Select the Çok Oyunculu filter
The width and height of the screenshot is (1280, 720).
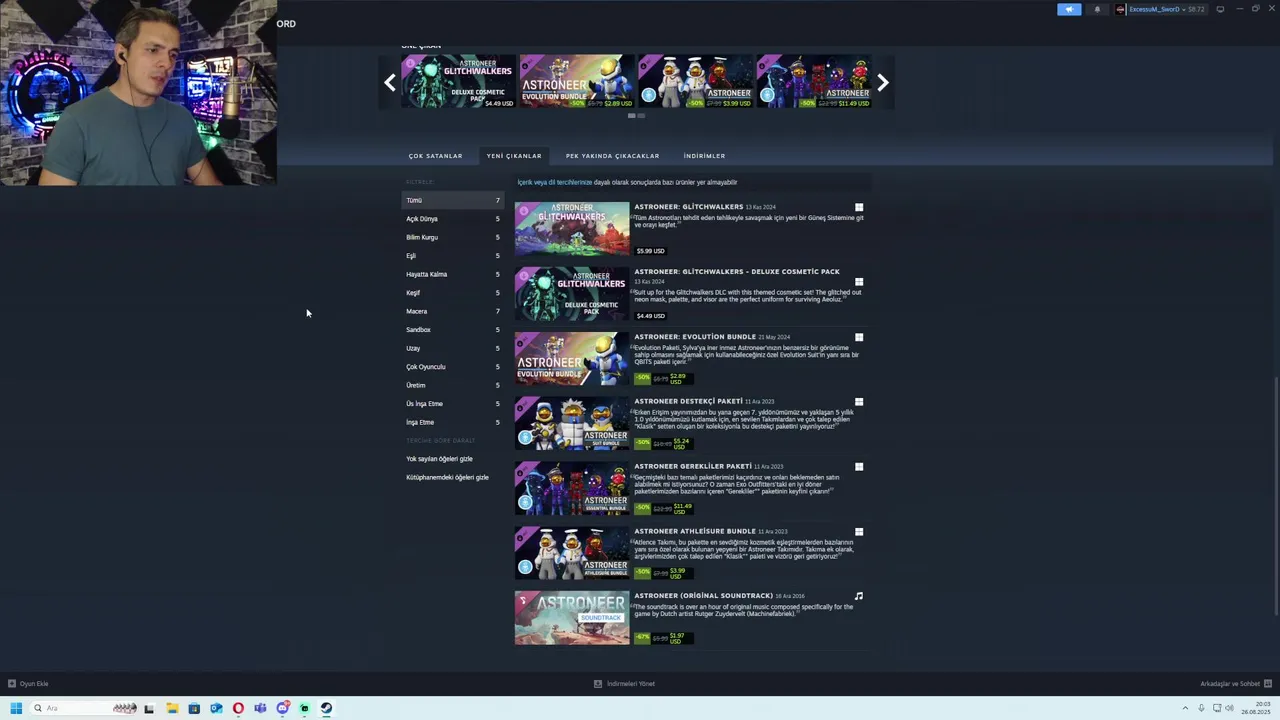pos(453,367)
